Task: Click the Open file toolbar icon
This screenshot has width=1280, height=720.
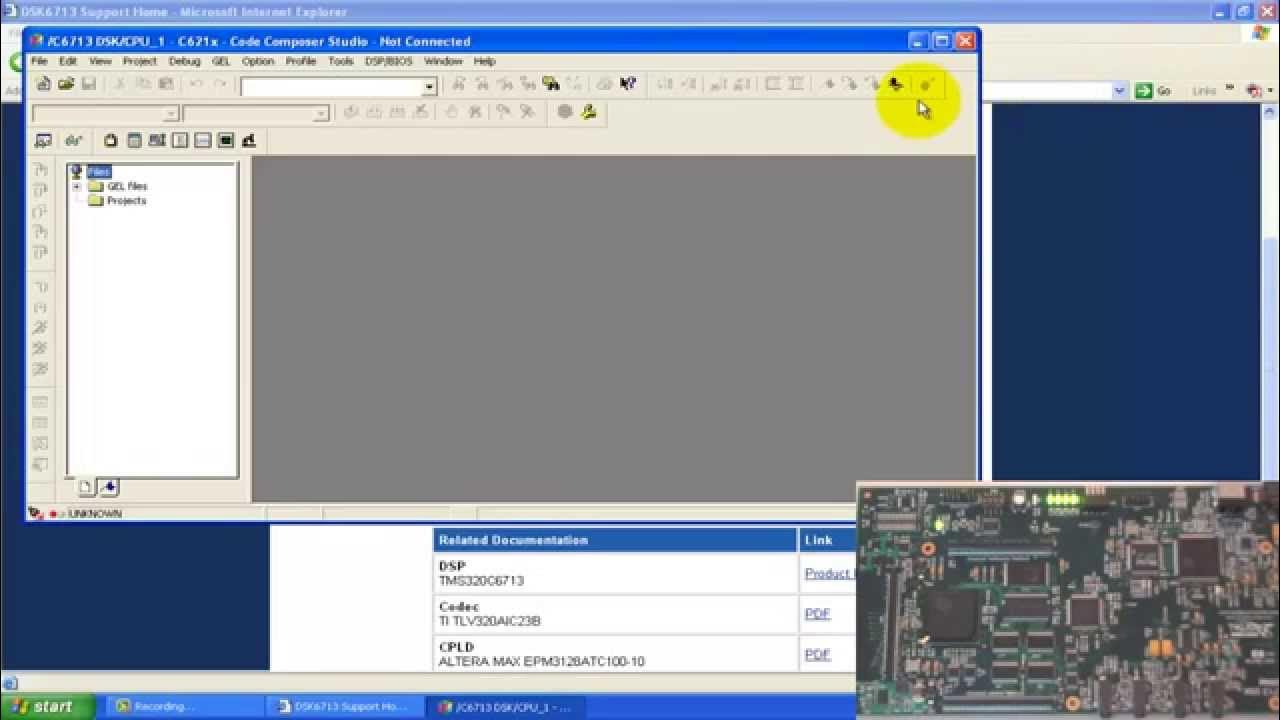Action: [x=66, y=84]
